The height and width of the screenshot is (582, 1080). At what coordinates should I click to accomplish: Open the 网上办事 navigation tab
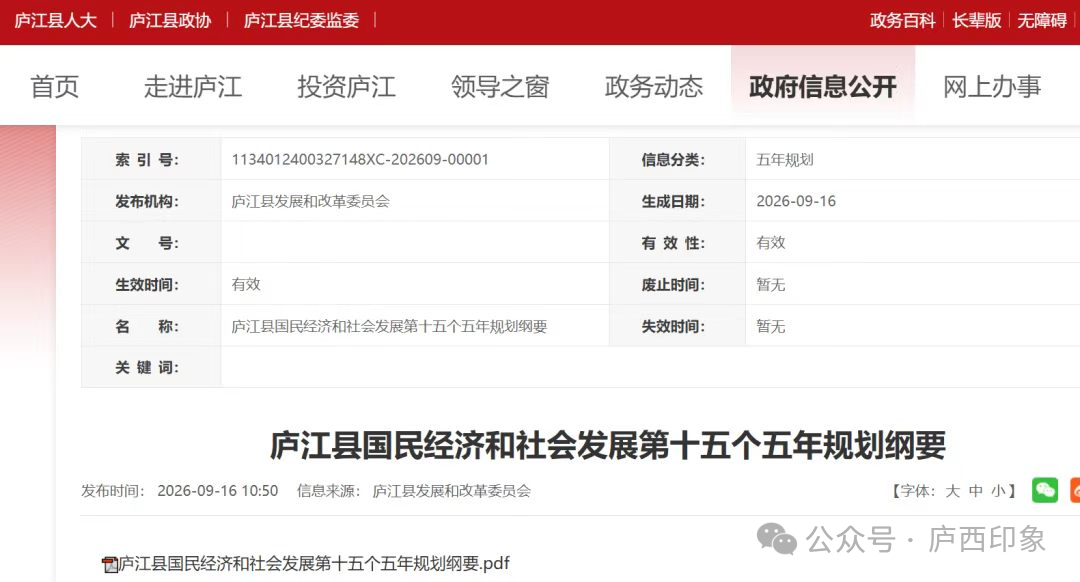pyautogui.click(x=992, y=87)
